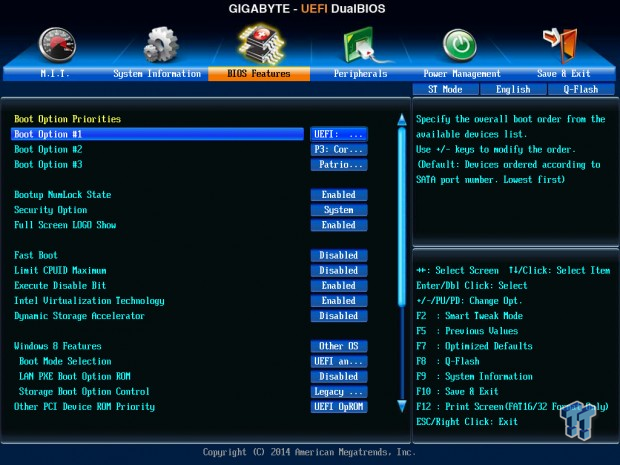
Task: Switch to the Peripherals tab
Action: tap(360, 74)
